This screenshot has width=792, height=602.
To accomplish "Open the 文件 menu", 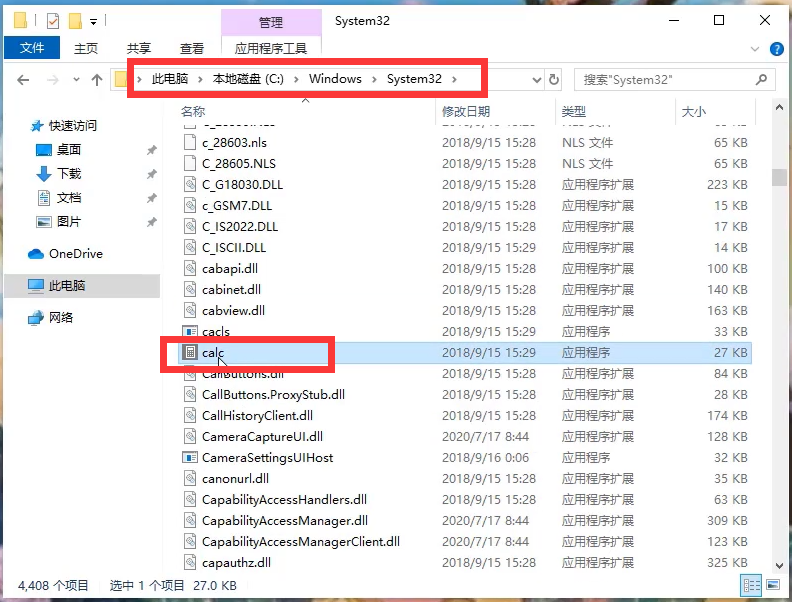I will tap(32, 47).
